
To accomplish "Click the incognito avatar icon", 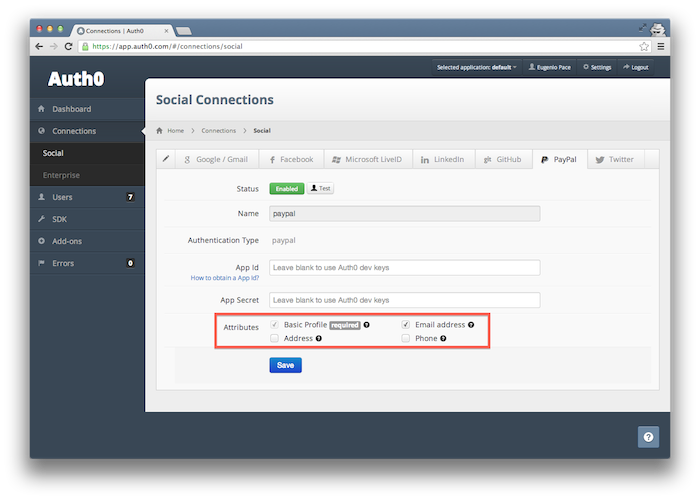I will pos(658,29).
